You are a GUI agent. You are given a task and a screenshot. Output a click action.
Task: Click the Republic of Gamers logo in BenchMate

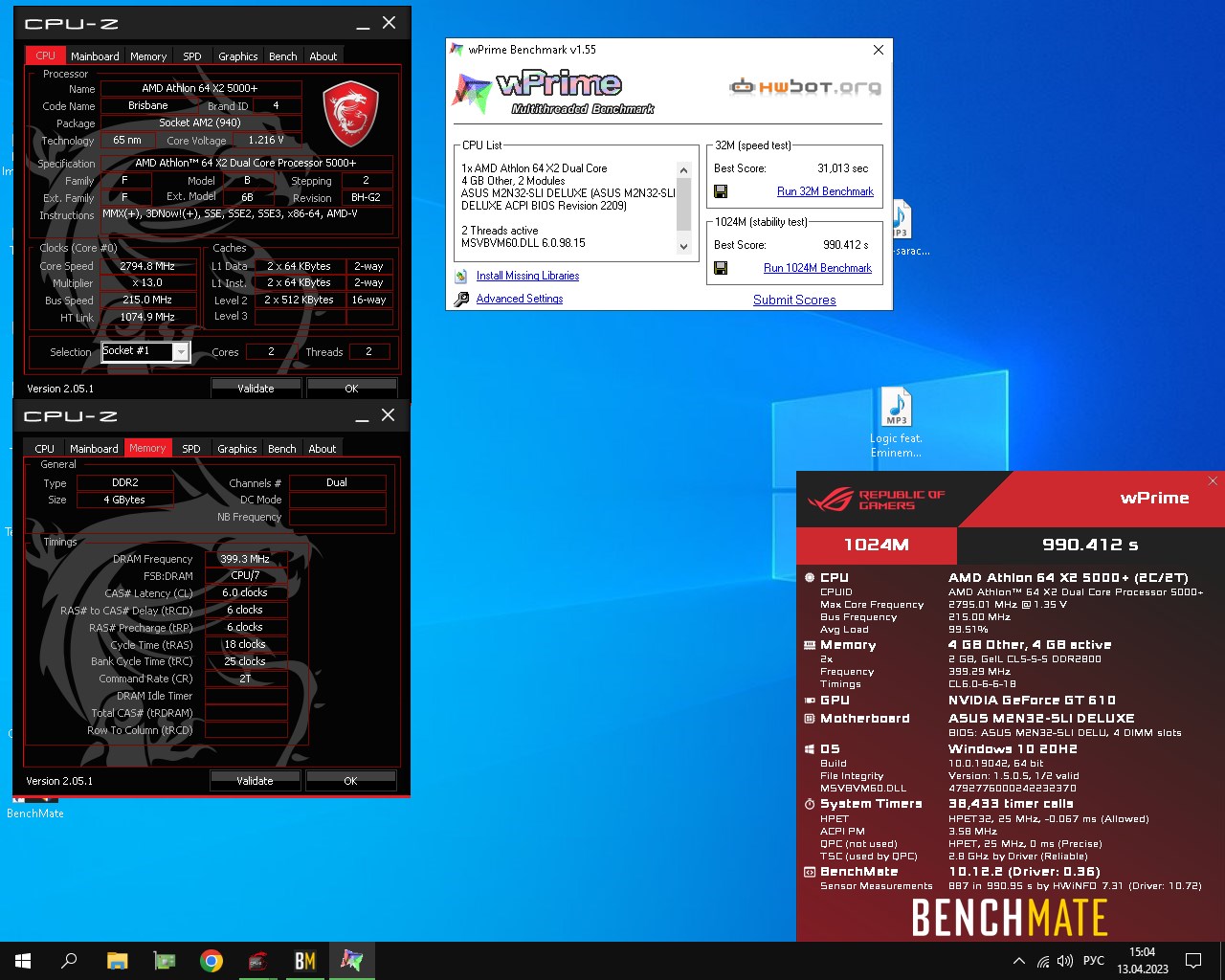click(x=876, y=499)
